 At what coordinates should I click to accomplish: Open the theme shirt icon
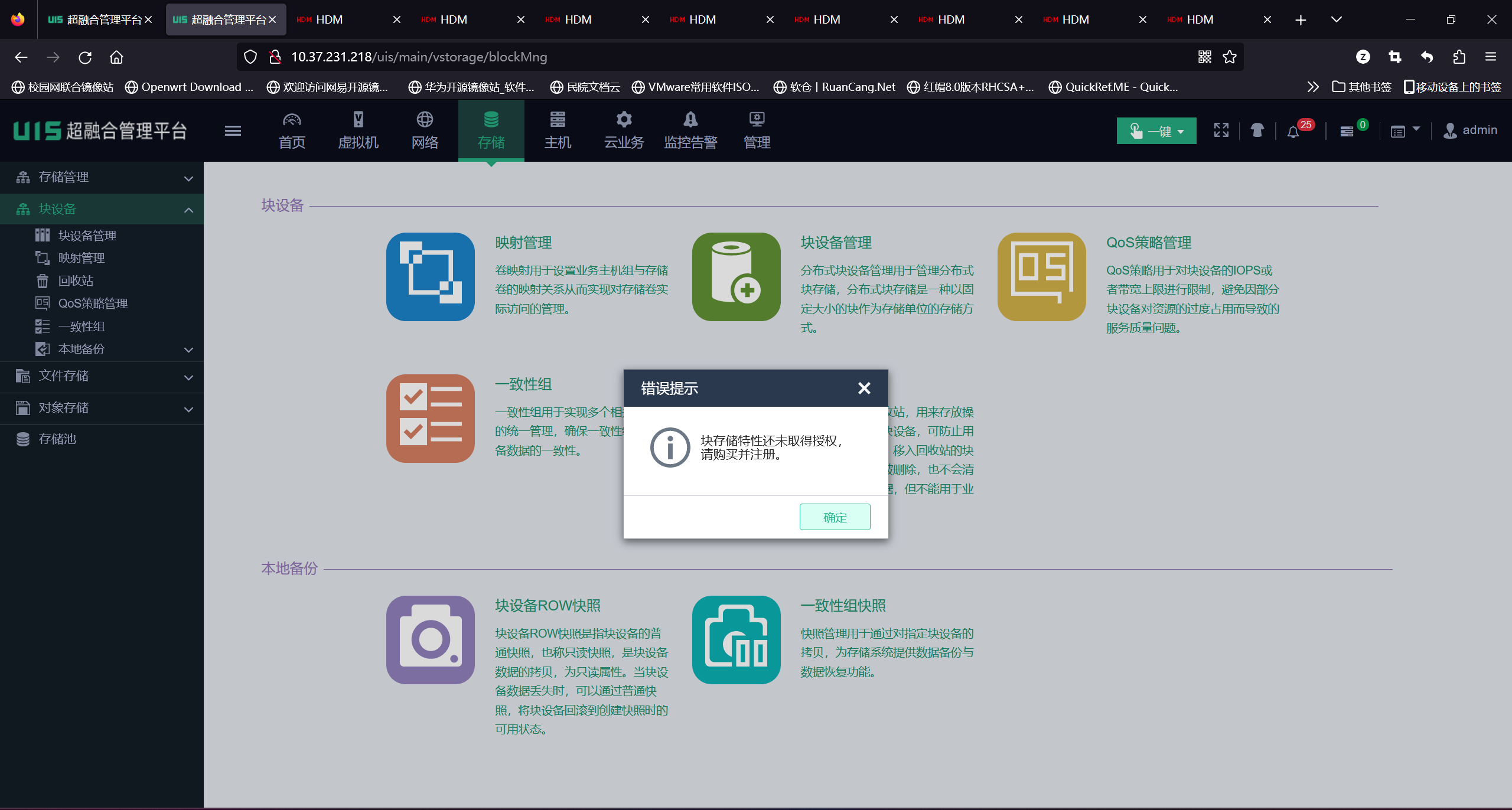click(1257, 130)
